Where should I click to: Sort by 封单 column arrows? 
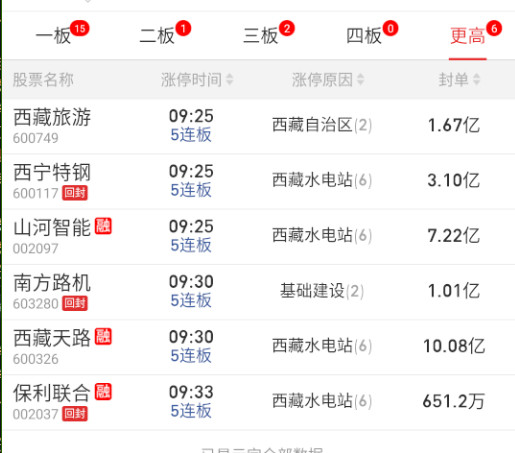coord(477,80)
